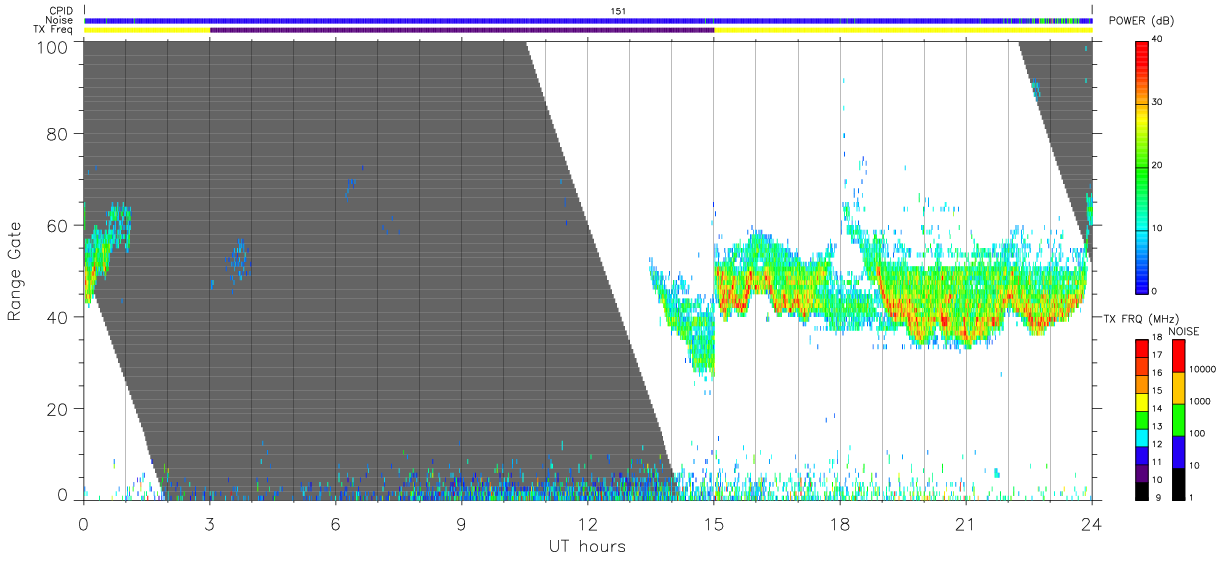Click the 24 tick on the UT hours axis

point(1092,523)
